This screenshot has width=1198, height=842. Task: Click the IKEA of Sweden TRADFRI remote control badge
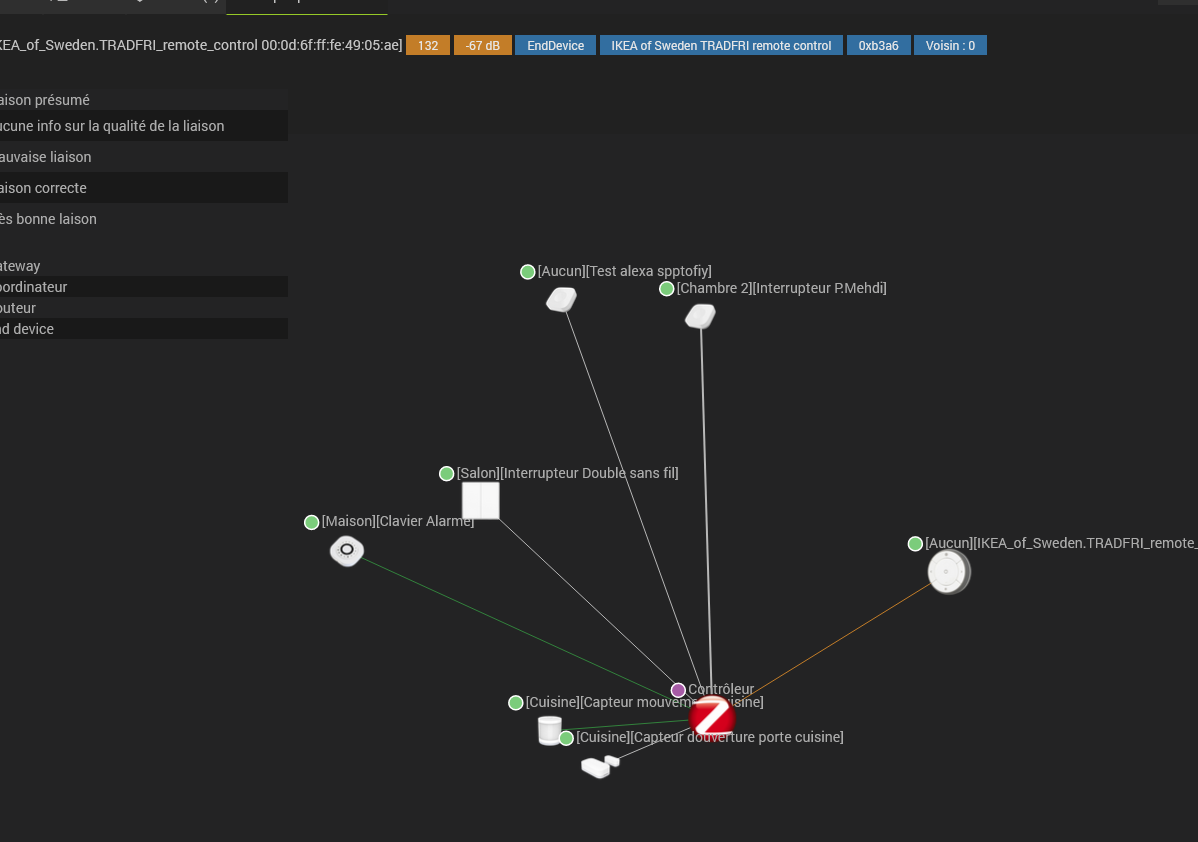[x=721, y=45]
